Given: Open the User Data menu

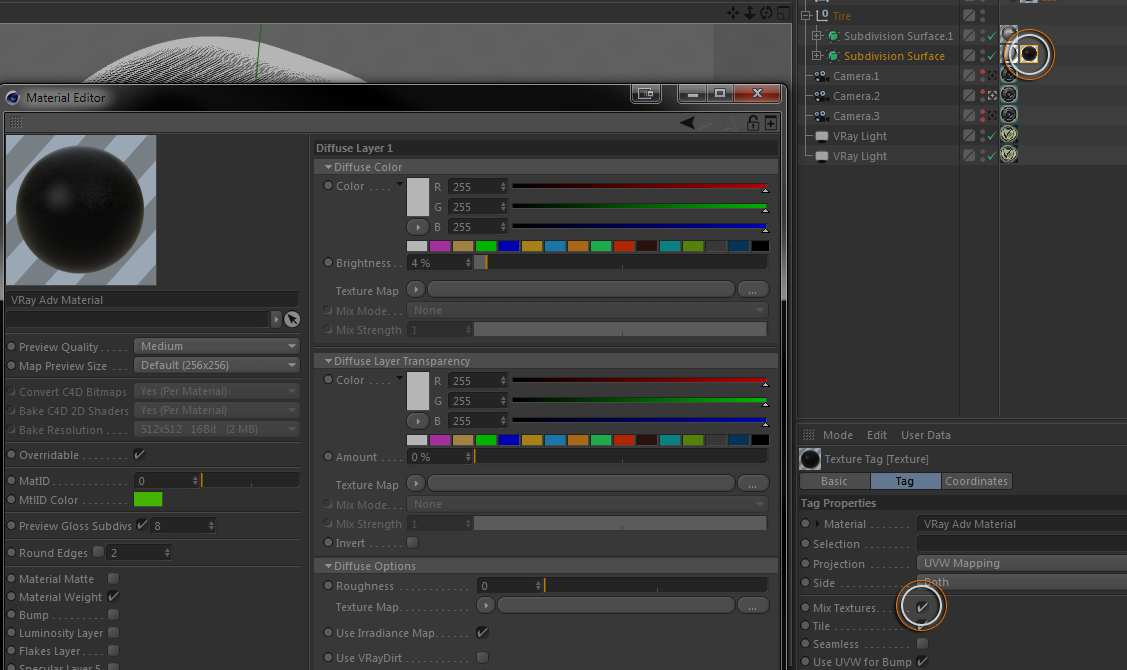Looking at the screenshot, I should pos(926,435).
